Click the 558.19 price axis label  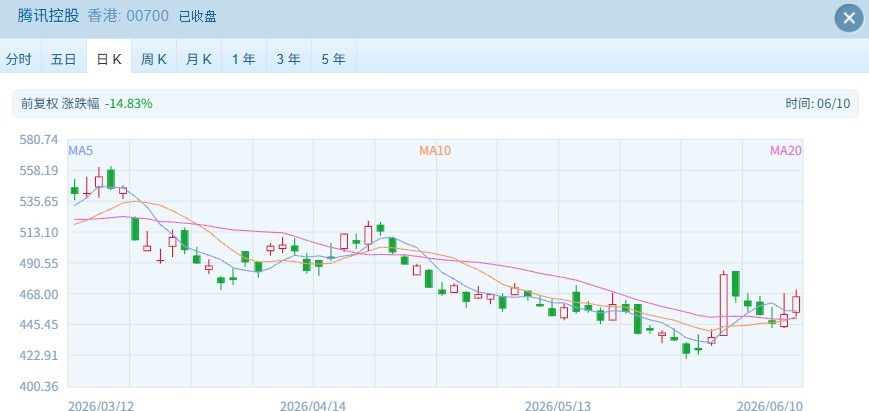click(x=39, y=171)
